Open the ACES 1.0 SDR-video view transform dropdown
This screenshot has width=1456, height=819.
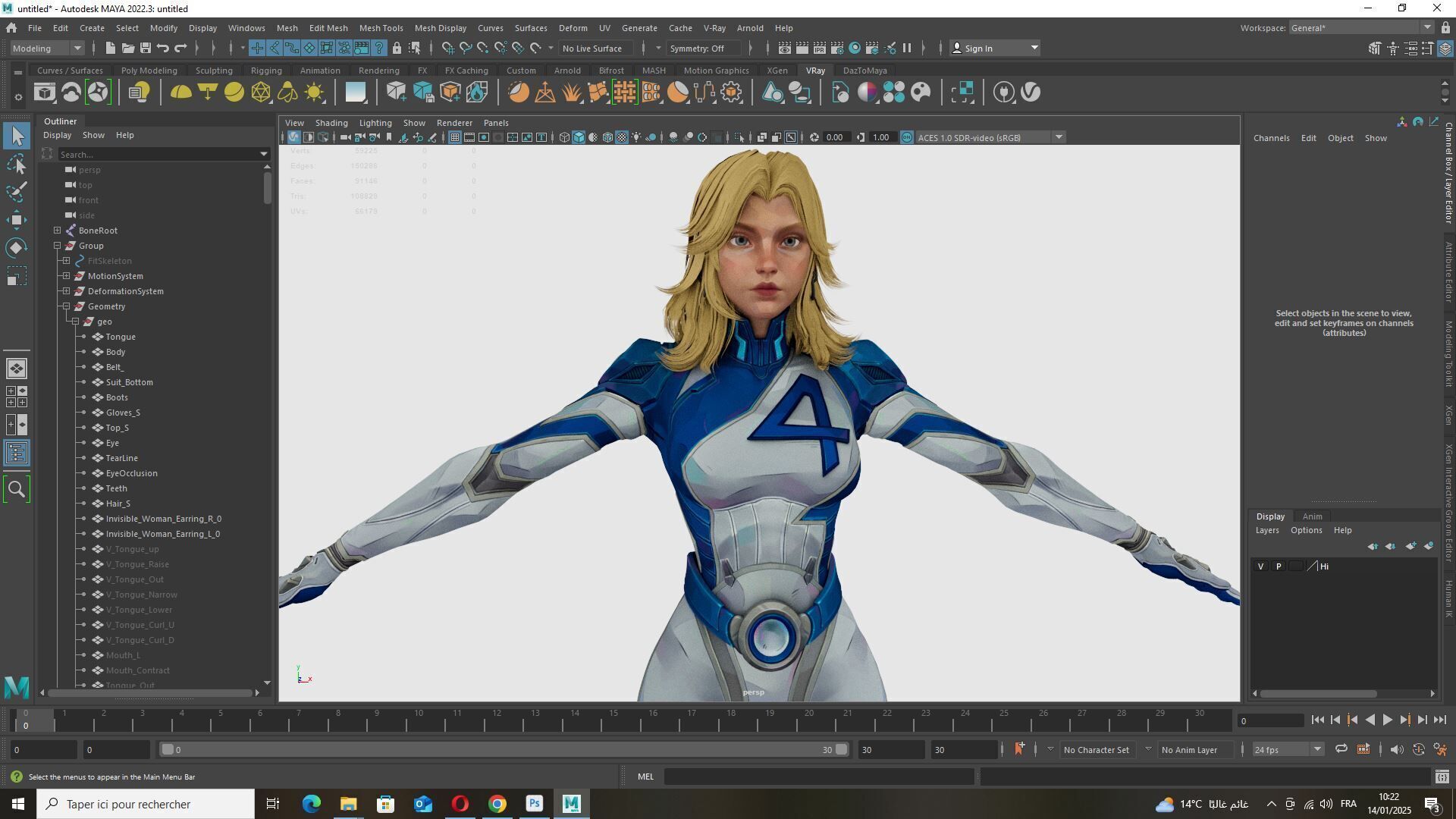pyautogui.click(x=990, y=137)
